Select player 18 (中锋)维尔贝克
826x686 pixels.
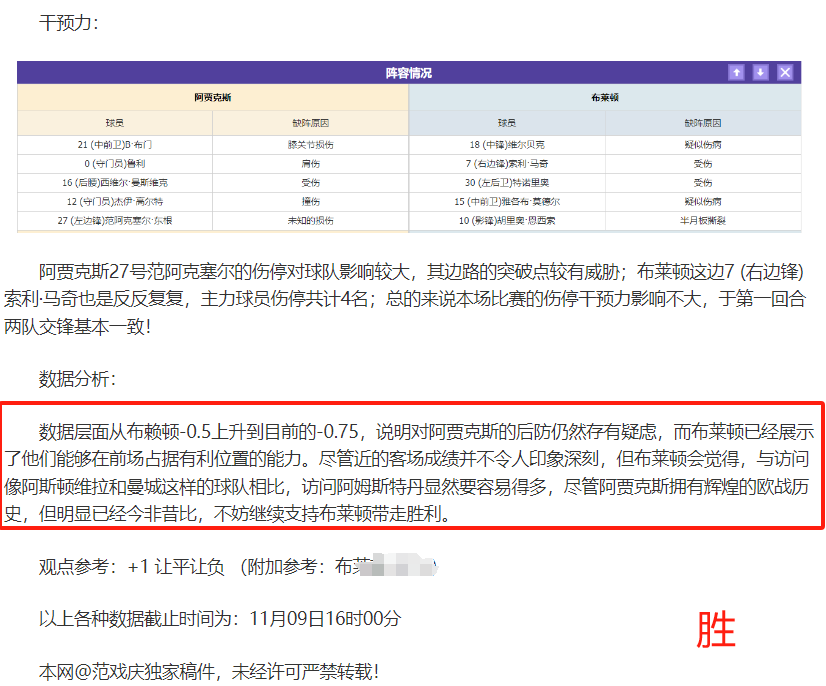pyautogui.click(x=507, y=145)
